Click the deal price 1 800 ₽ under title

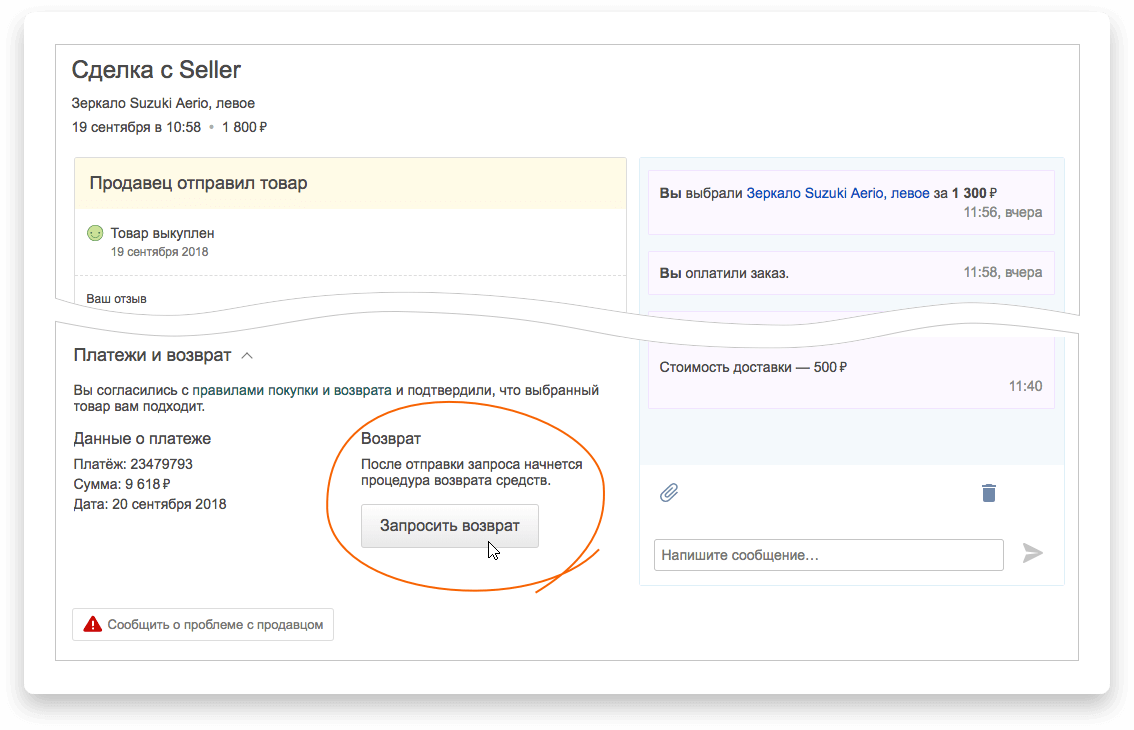tap(244, 127)
